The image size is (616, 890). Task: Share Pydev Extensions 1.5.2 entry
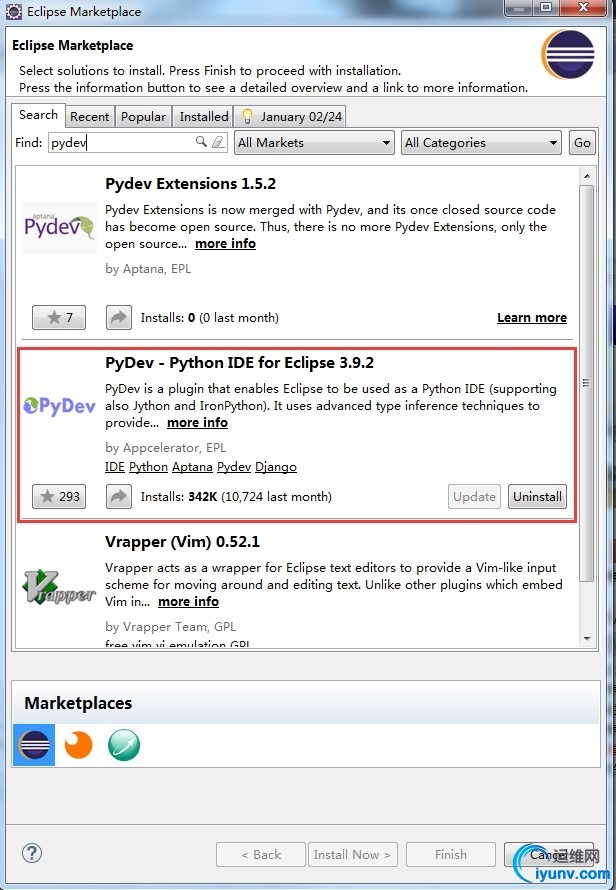tap(119, 317)
